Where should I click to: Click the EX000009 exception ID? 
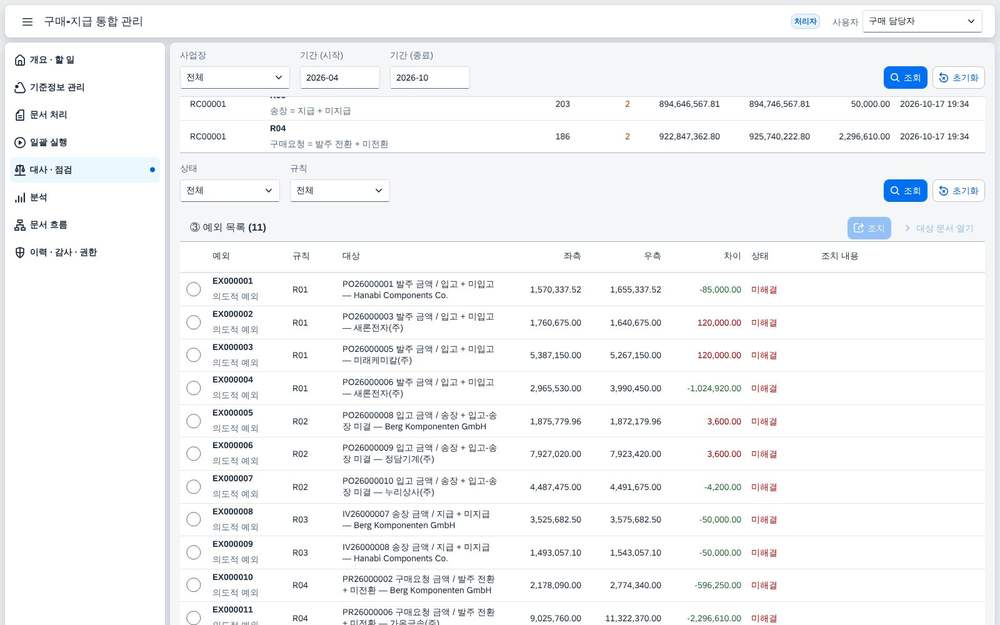point(233,544)
